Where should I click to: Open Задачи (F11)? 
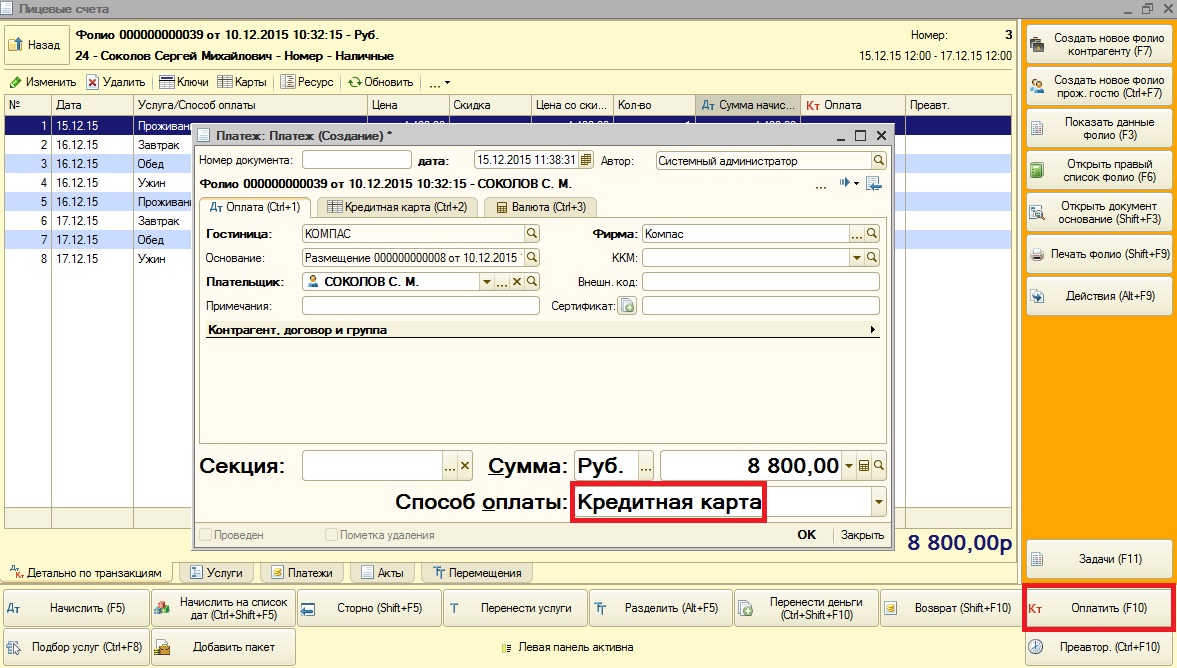click(x=1099, y=559)
